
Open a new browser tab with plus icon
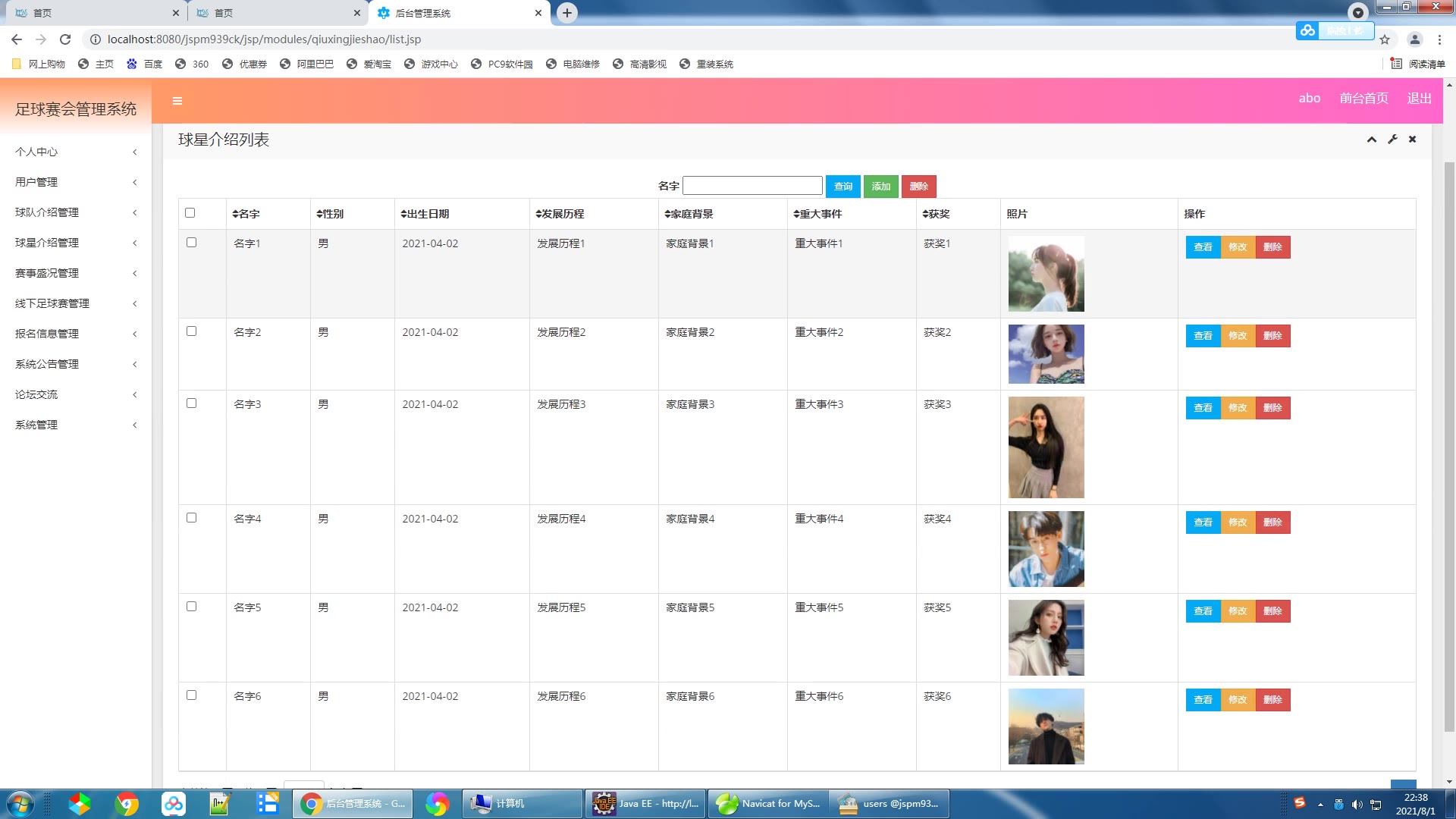[566, 13]
